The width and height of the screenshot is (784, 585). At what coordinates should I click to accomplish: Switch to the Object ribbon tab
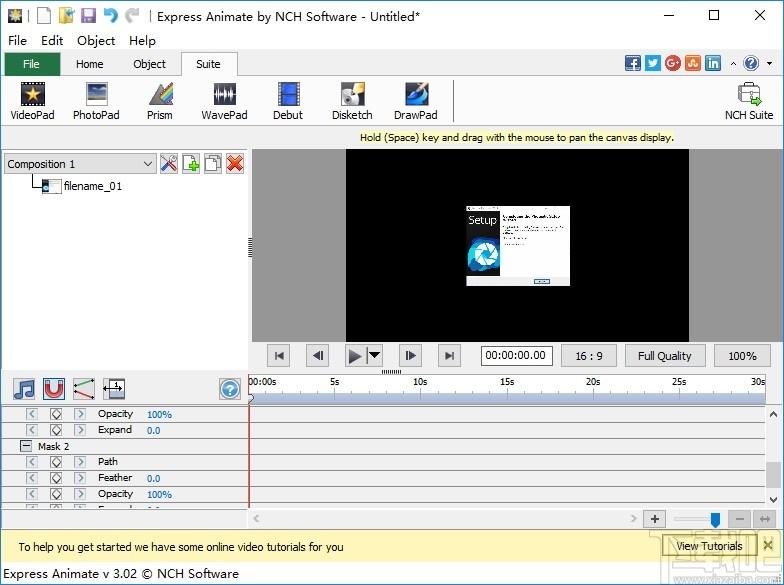(x=150, y=64)
